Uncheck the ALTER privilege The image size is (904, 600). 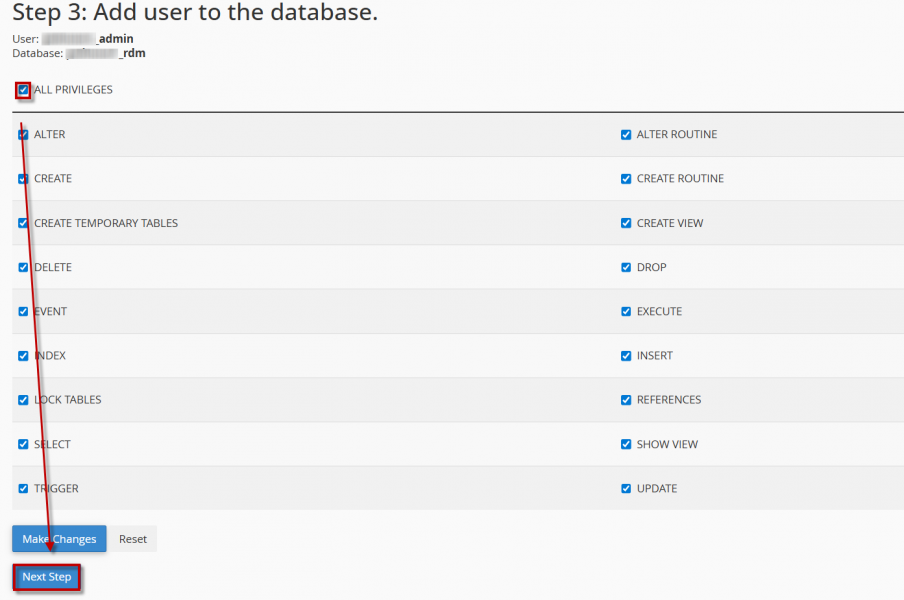[x=23, y=134]
